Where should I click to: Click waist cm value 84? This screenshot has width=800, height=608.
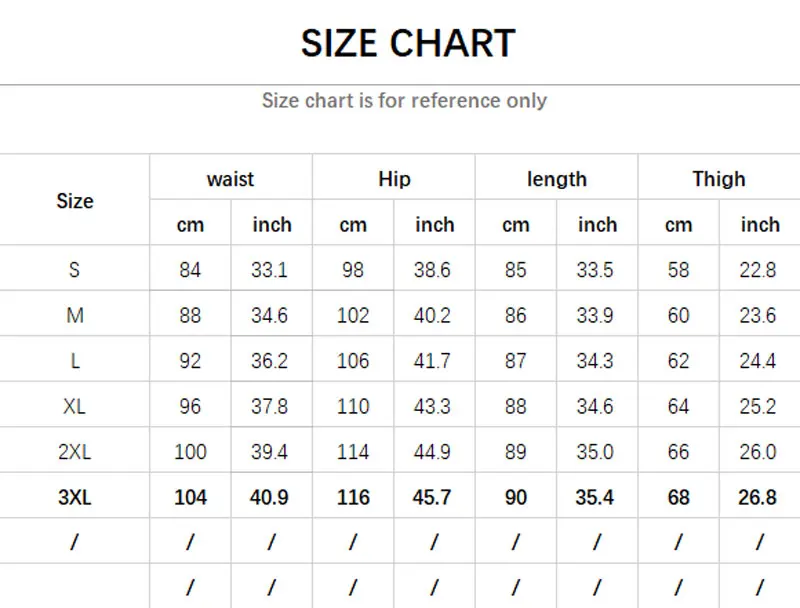click(190, 270)
